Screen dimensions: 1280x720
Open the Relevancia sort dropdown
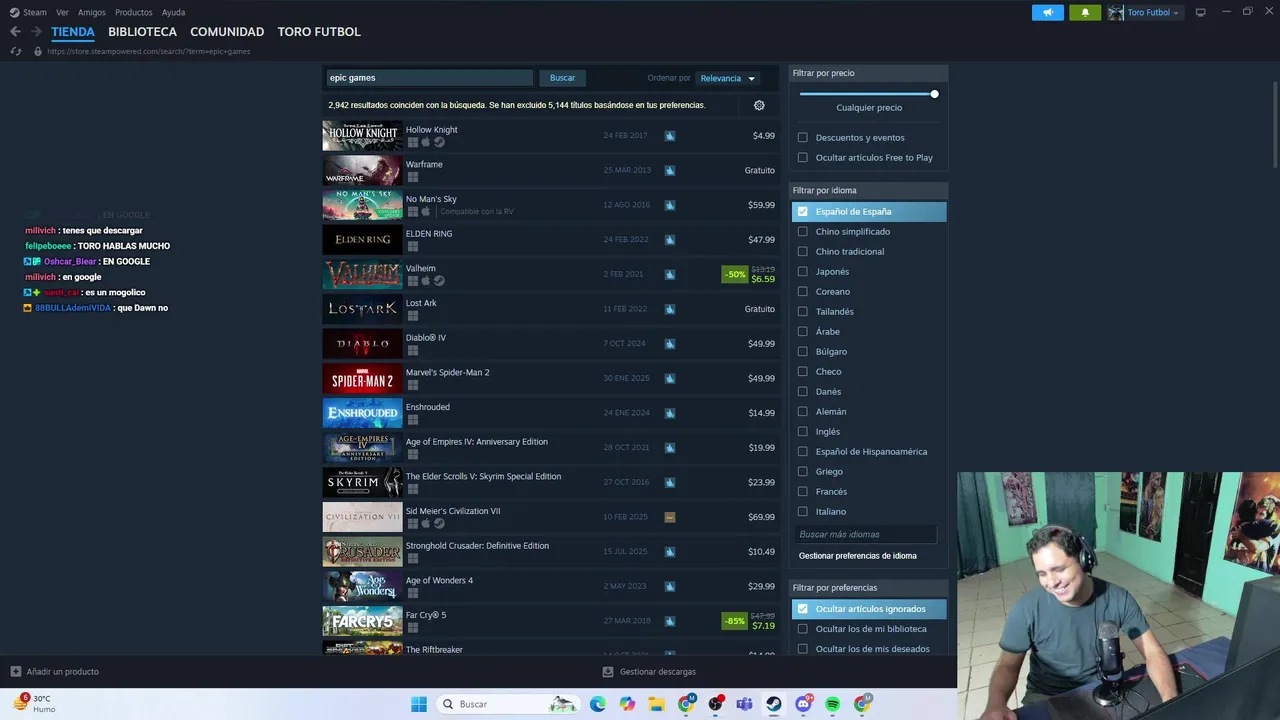728,78
